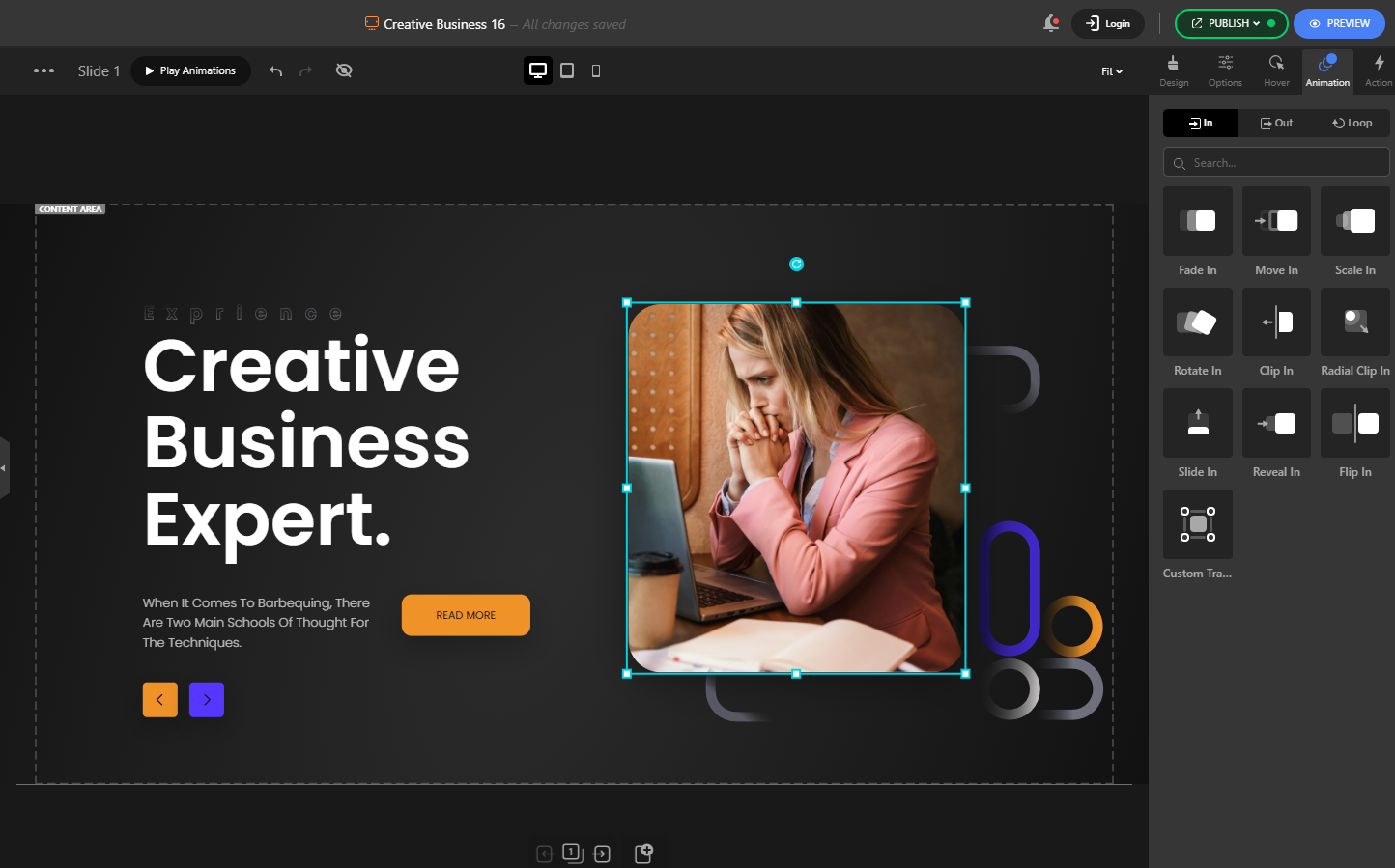Image resolution: width=1395 pixels, height=868 pixels.
Task: Select the Experience outline text
Action: (242, 314)
